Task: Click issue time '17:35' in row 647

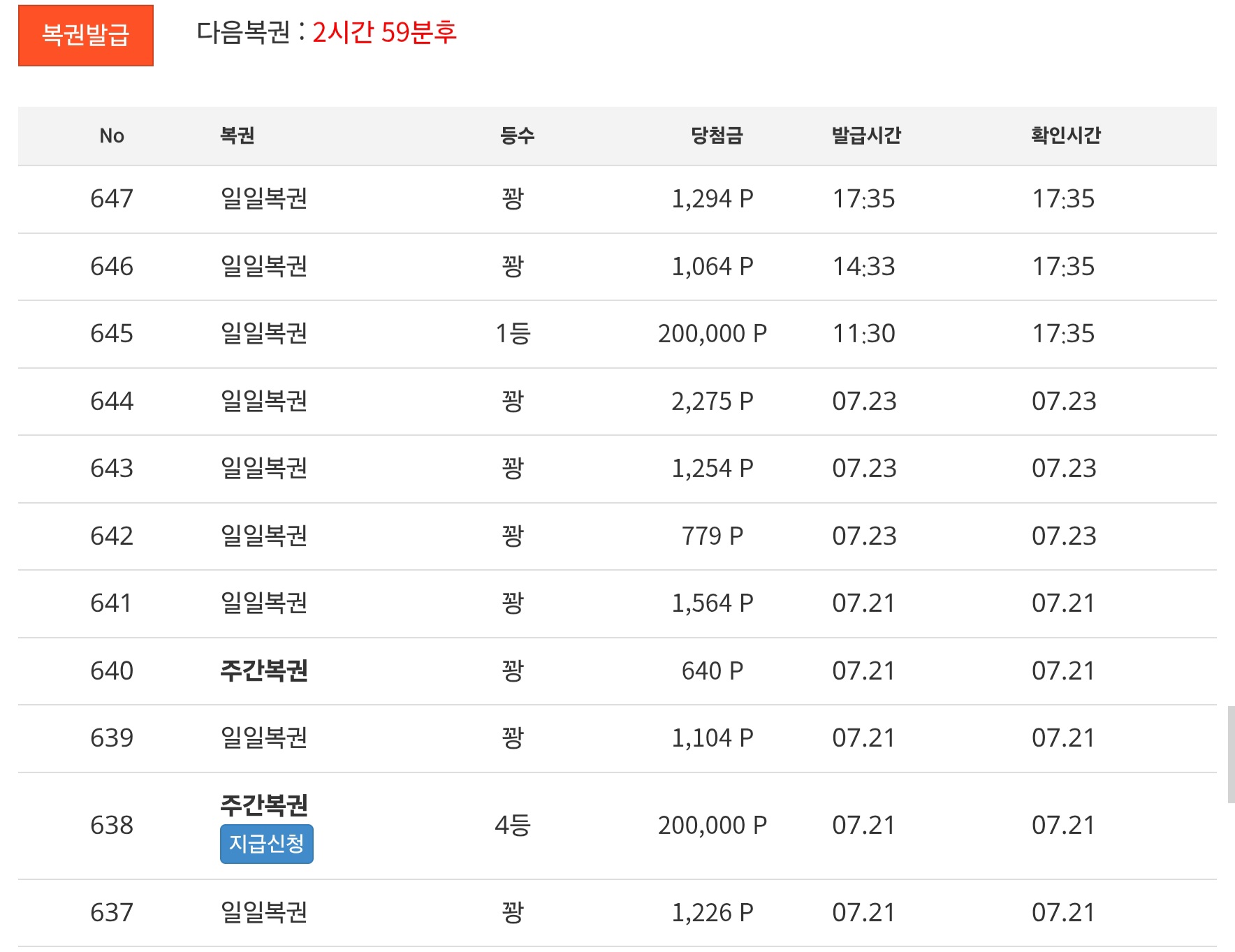Action: (864, 199)
